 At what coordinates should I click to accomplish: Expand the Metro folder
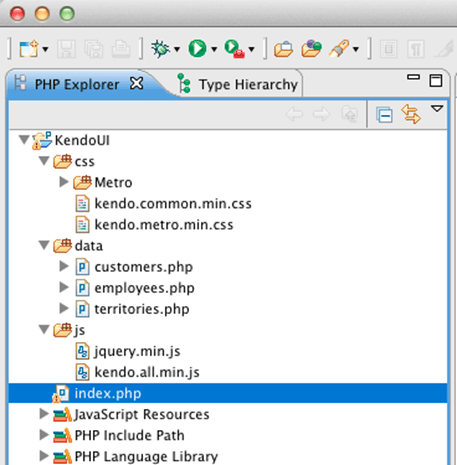click(x=64, y=182)
